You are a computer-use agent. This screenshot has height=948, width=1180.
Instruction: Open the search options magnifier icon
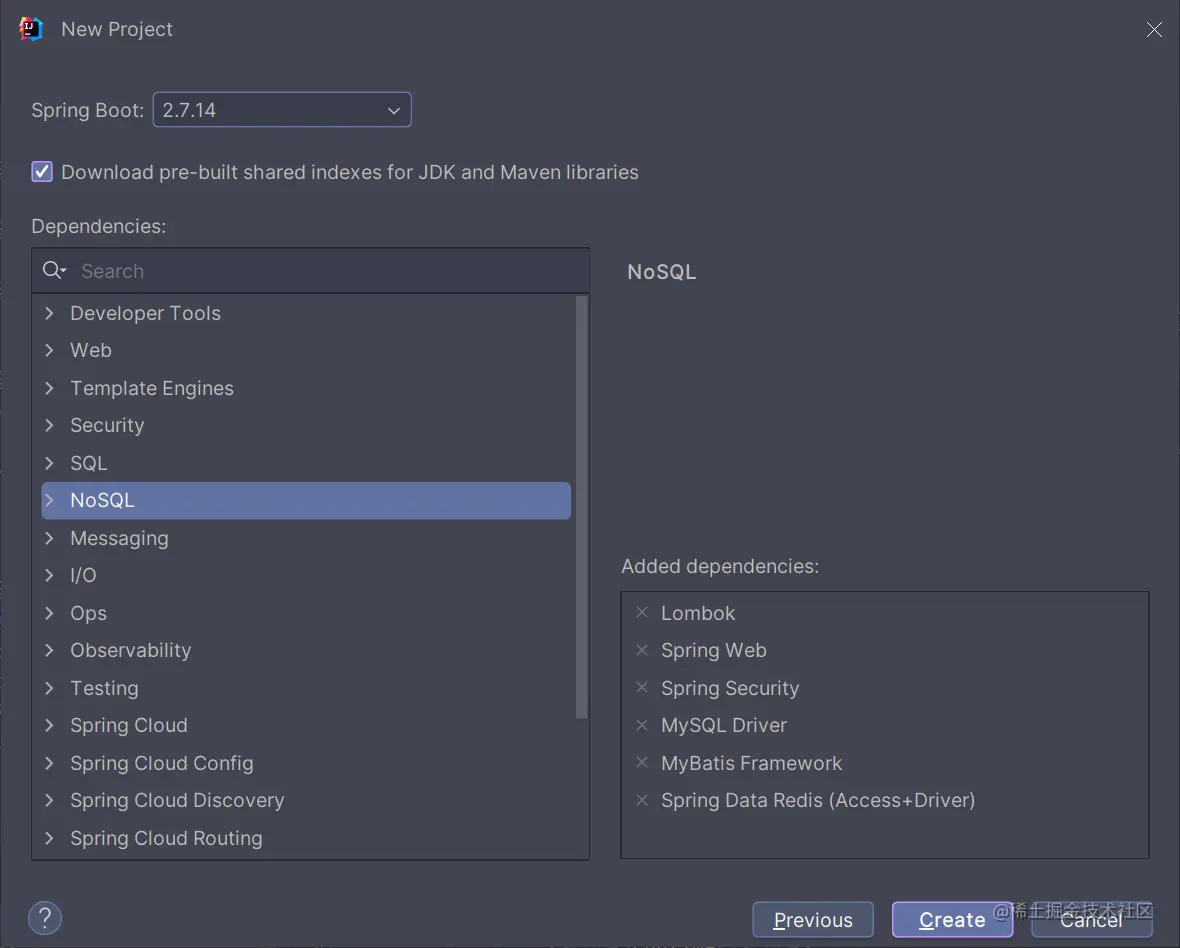click(x=54, y=270)
